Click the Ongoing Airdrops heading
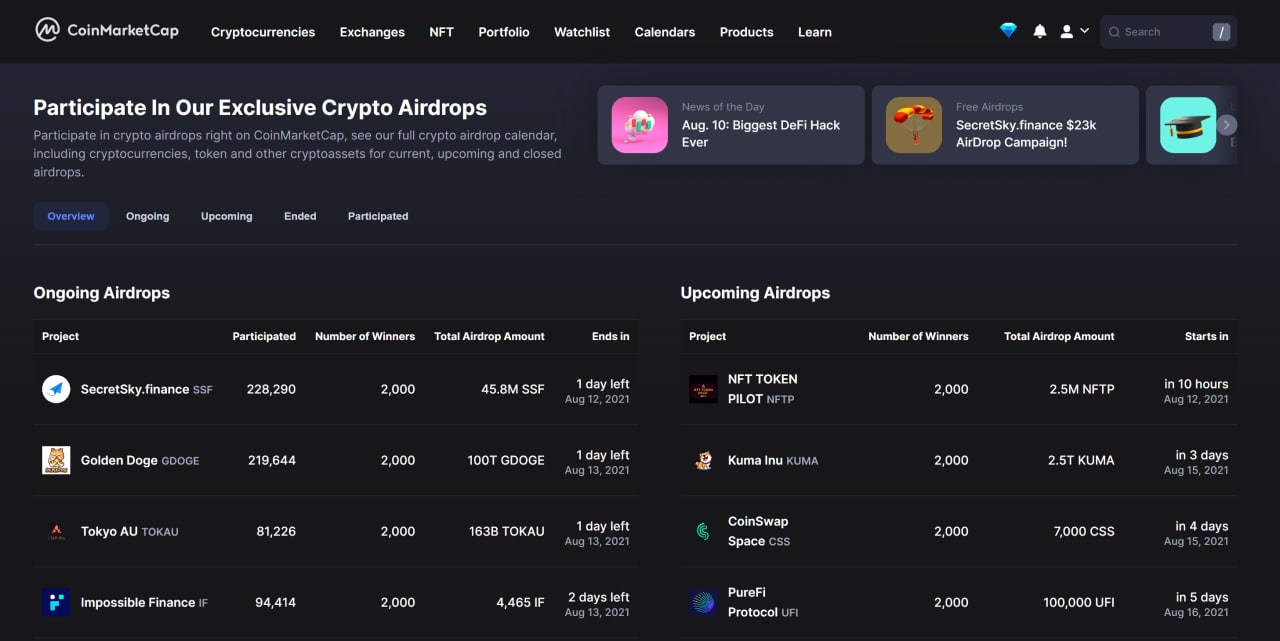This screenshot has width=1280, height=641. click(x=102, y=293)
